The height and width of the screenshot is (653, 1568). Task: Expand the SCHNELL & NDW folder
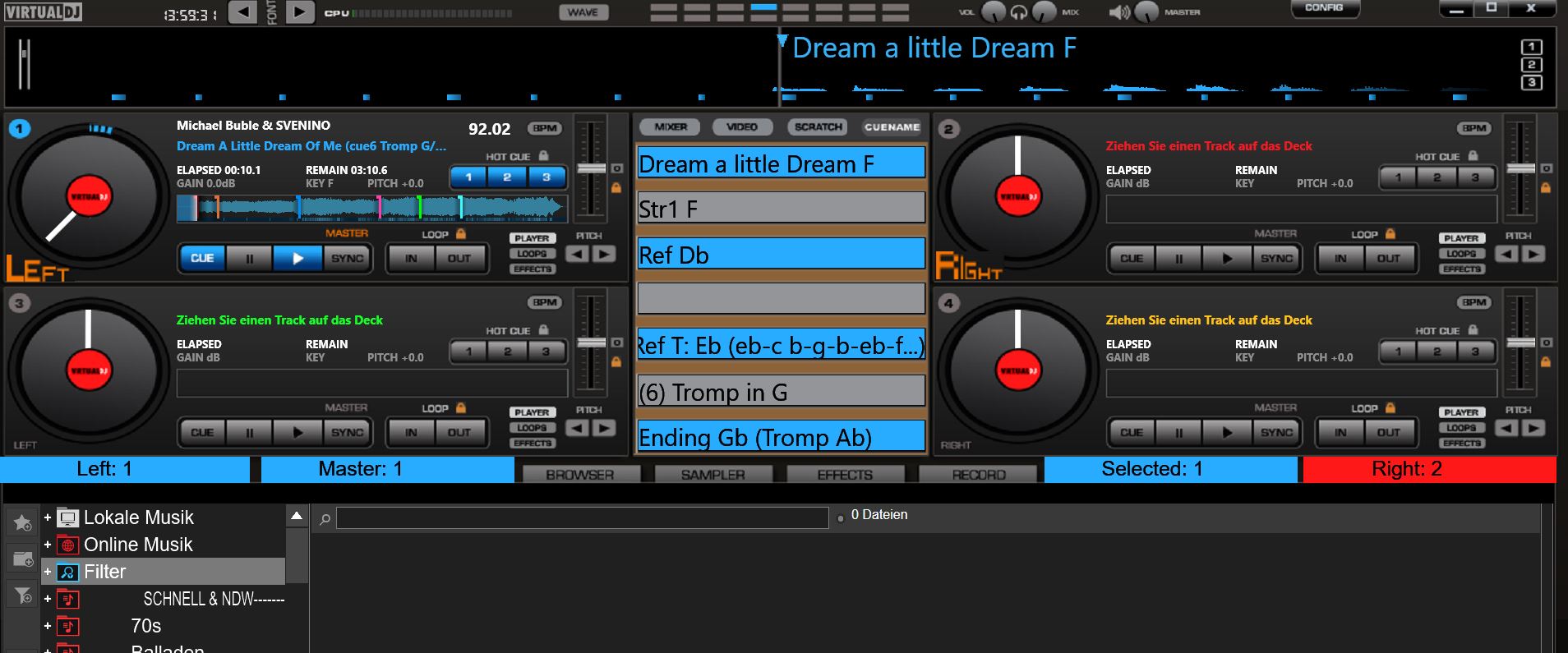click(48, 599)
